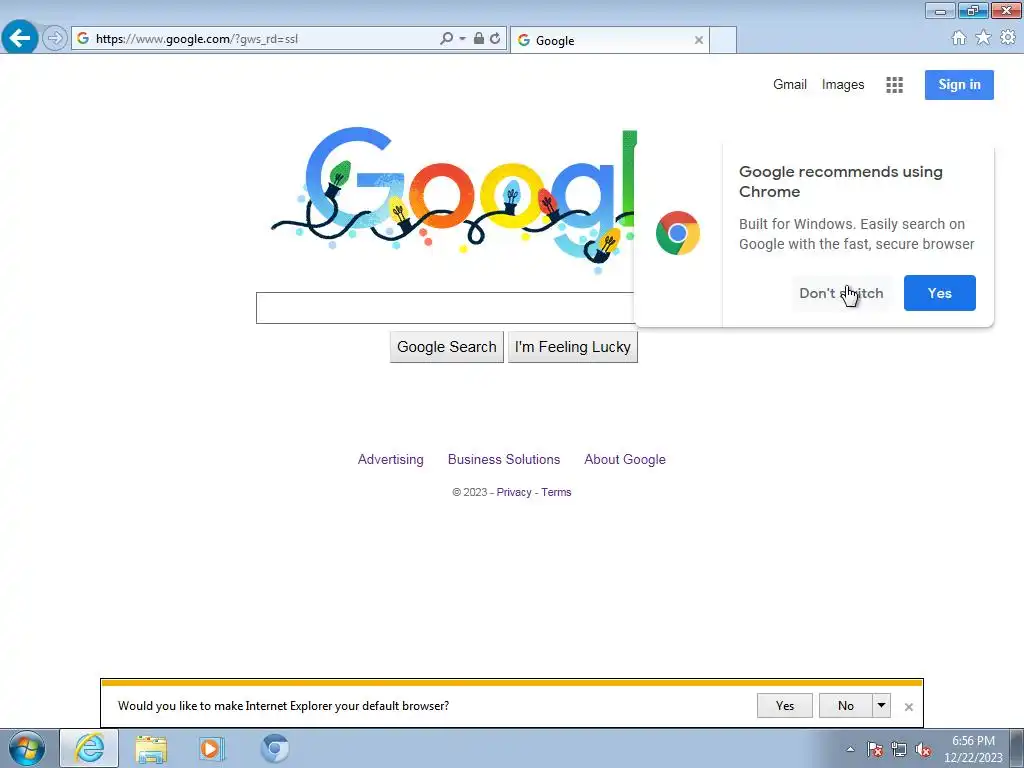This screenshot has width=1024, height=768.
Task: Go back with the blue back arrow
Action: (20, 37)
